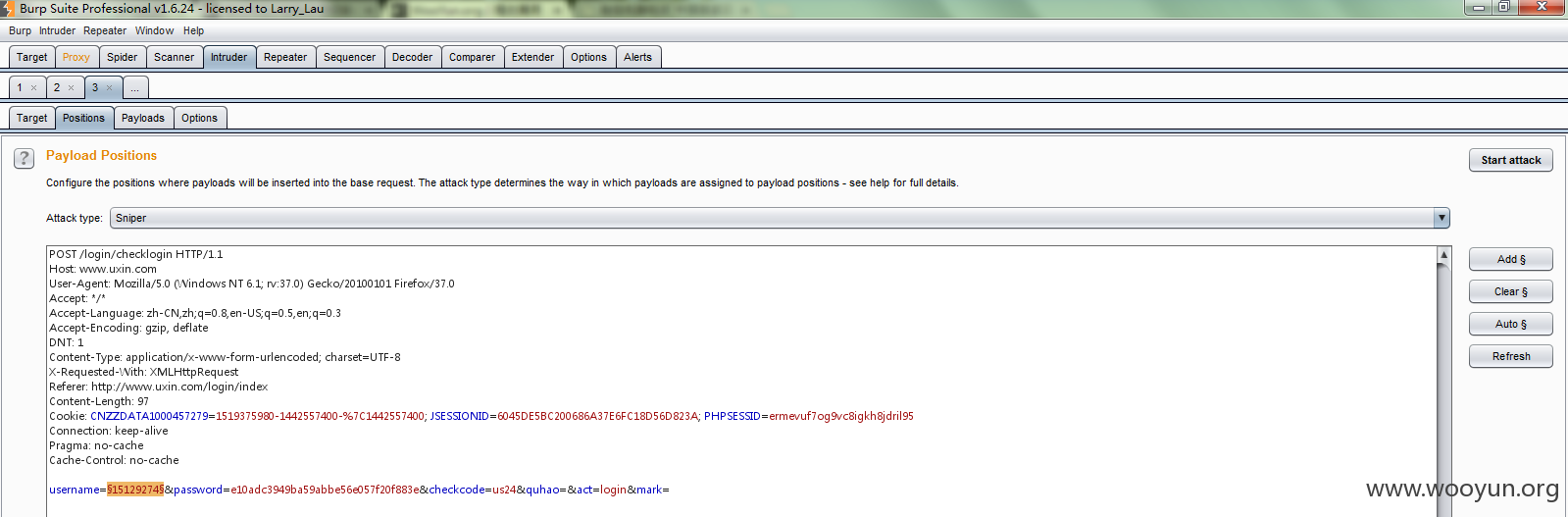Switch to the main Target tab
Viewport: 1568px width, 517px height.
[x=31, y=57]
